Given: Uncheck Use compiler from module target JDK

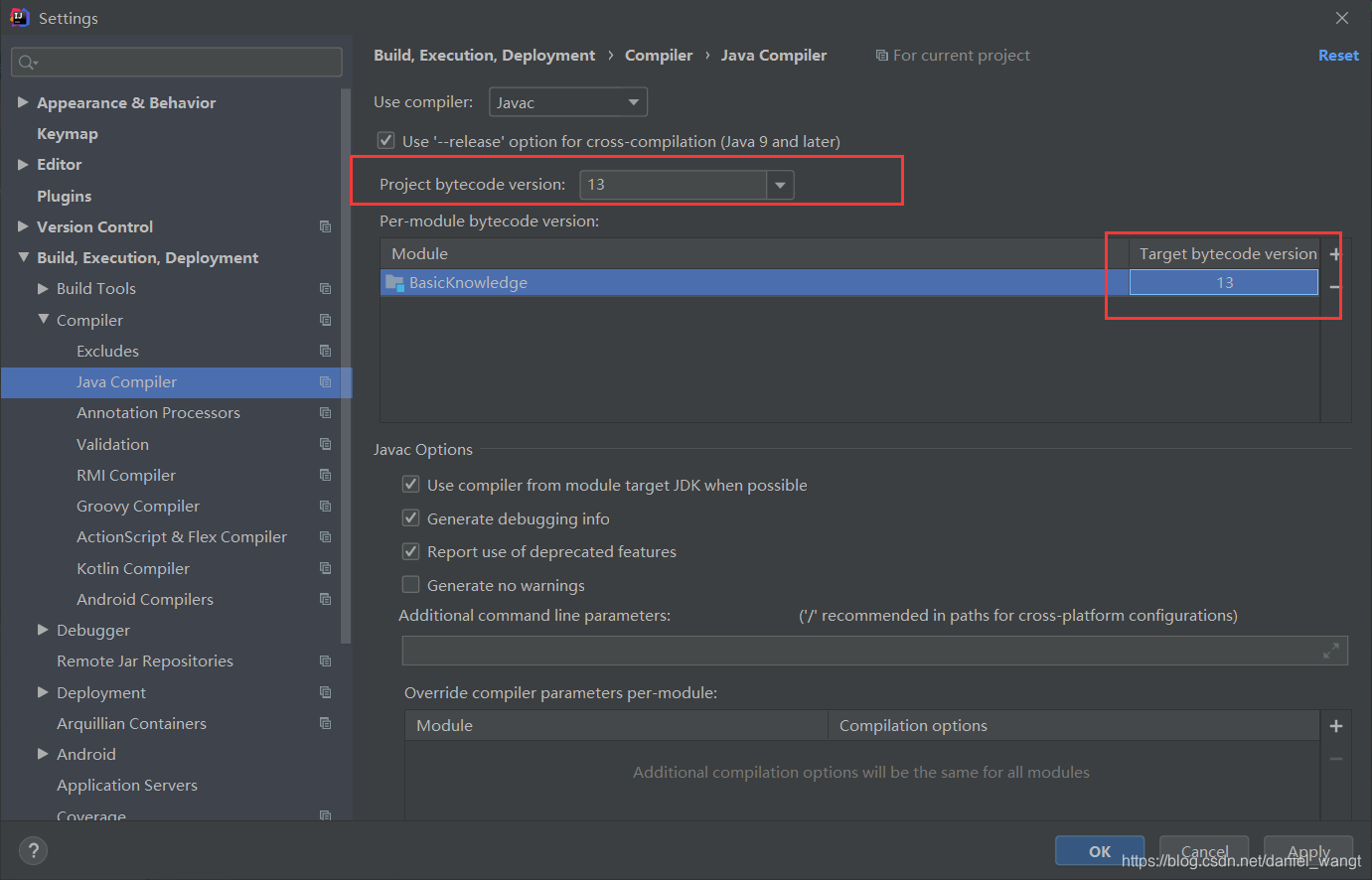Looking at the screenshot, I should [410, 485].
